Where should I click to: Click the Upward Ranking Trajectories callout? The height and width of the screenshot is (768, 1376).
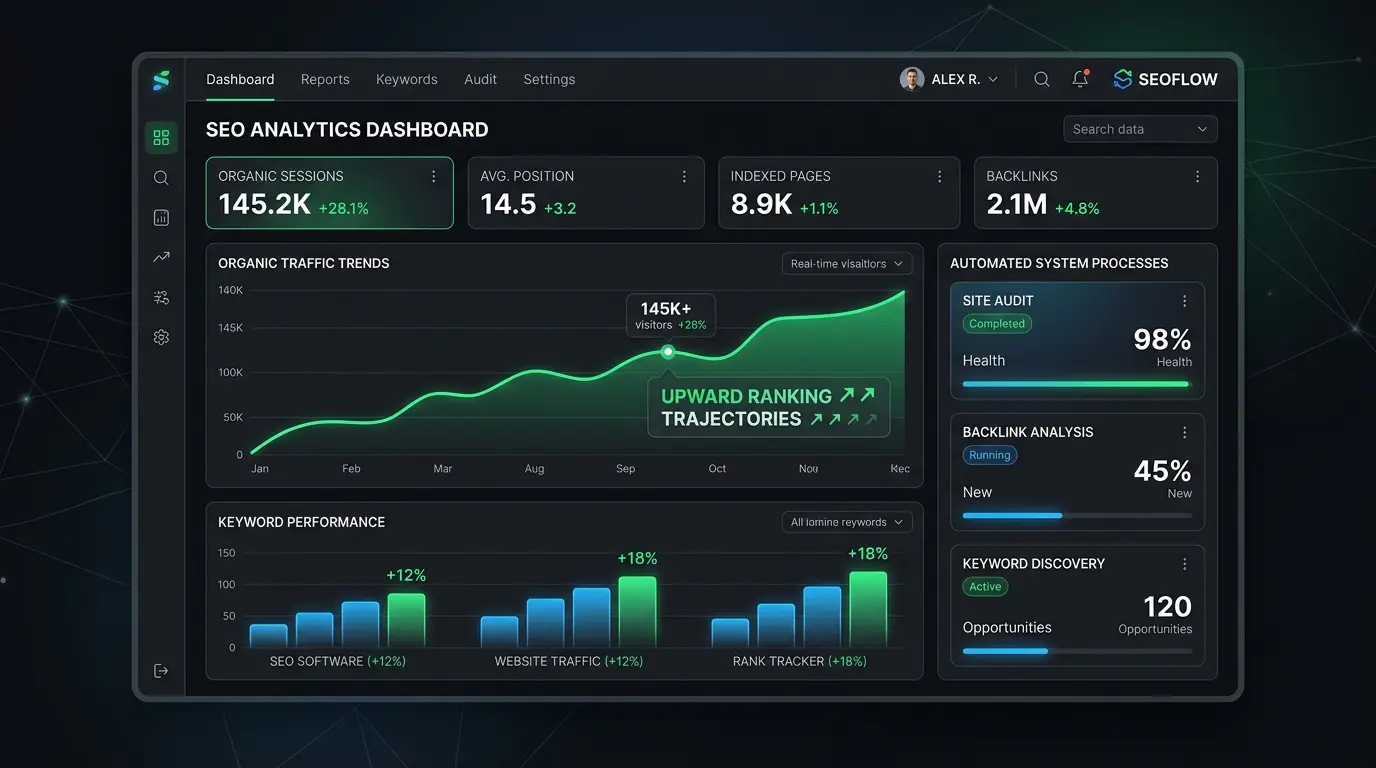pos(769,407)
